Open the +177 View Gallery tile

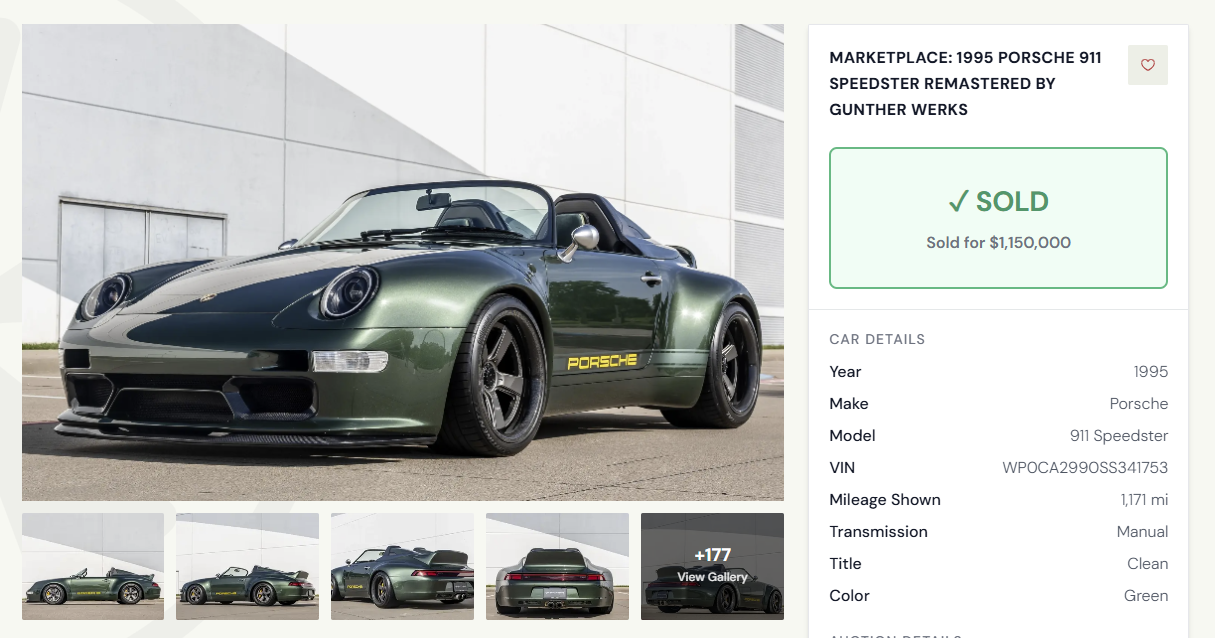pos(712,566)
